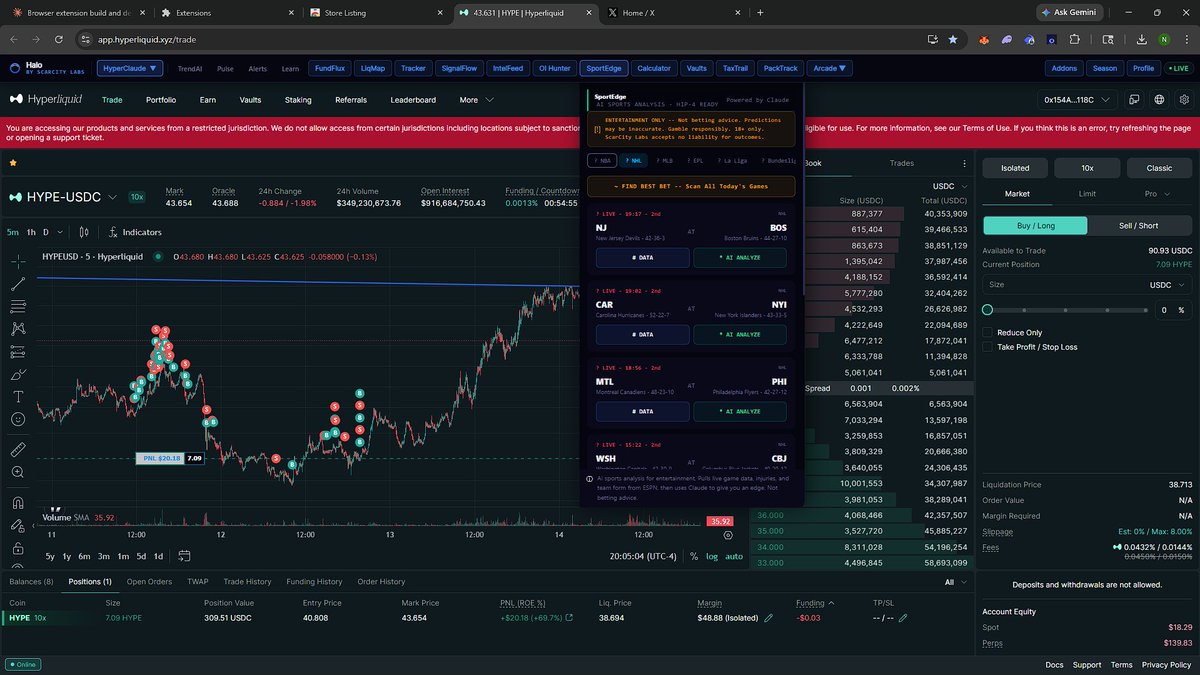Select the NHL league tab in SportEdge
The width and height of the screenshot is (1200, 675).
click(x=634, y=160)
